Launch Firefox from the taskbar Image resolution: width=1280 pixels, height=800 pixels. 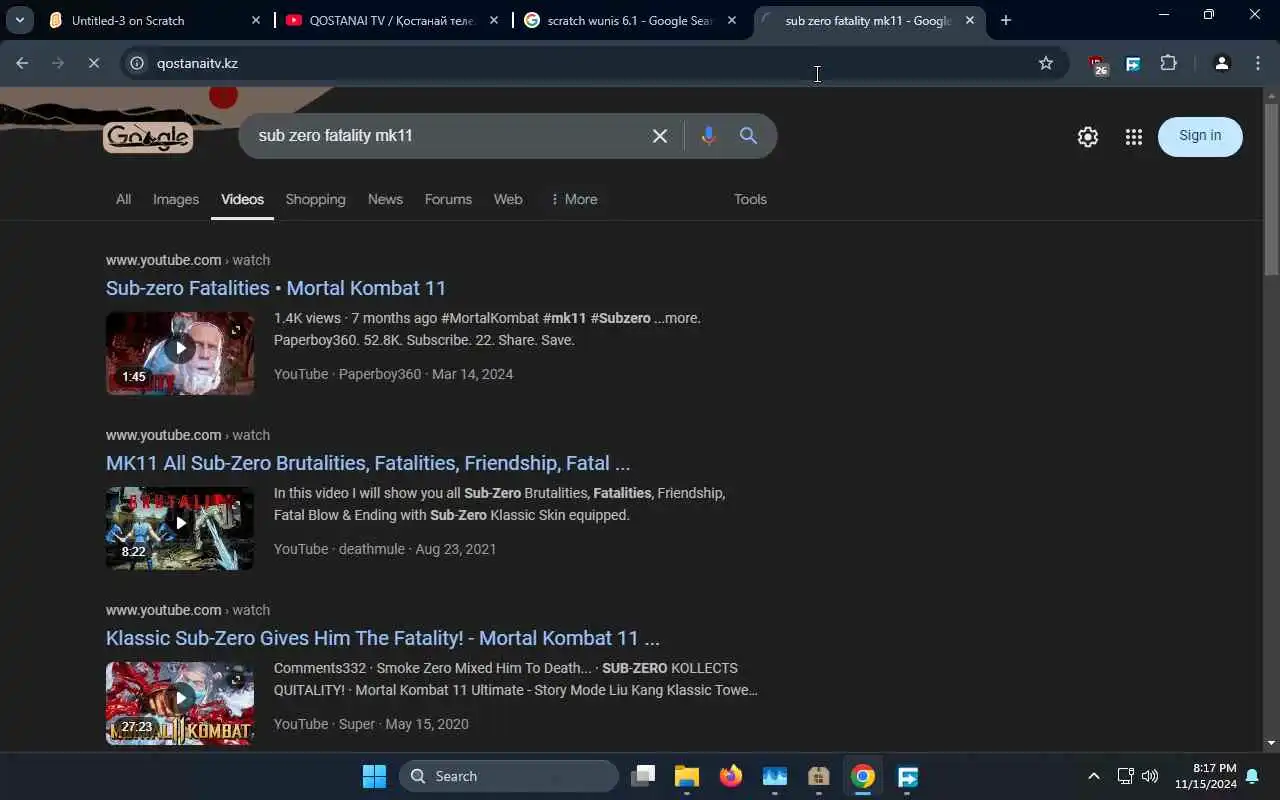[731, 776]
